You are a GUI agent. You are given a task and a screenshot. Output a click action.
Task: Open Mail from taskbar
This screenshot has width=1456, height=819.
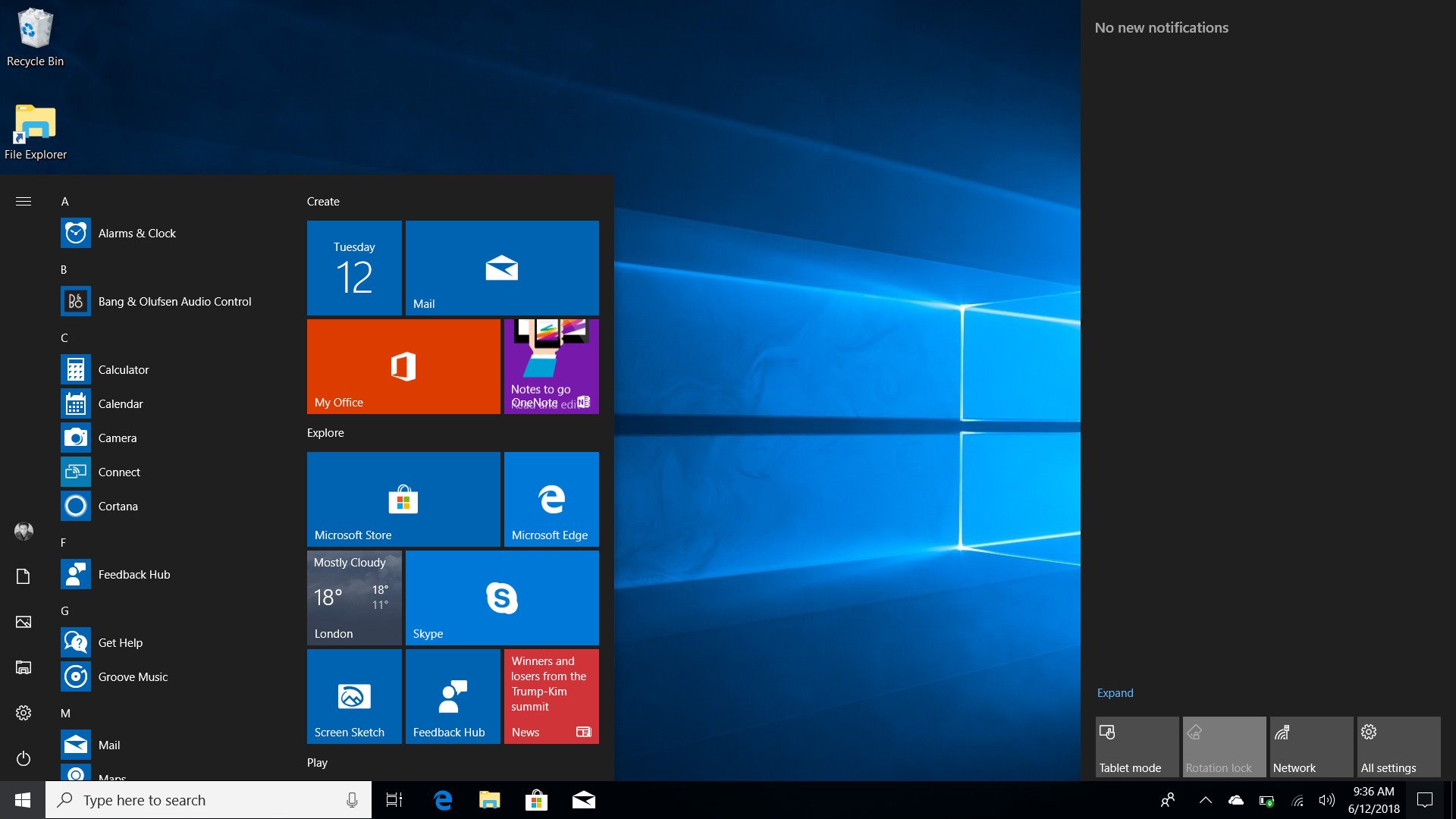(x=583, y=800)
